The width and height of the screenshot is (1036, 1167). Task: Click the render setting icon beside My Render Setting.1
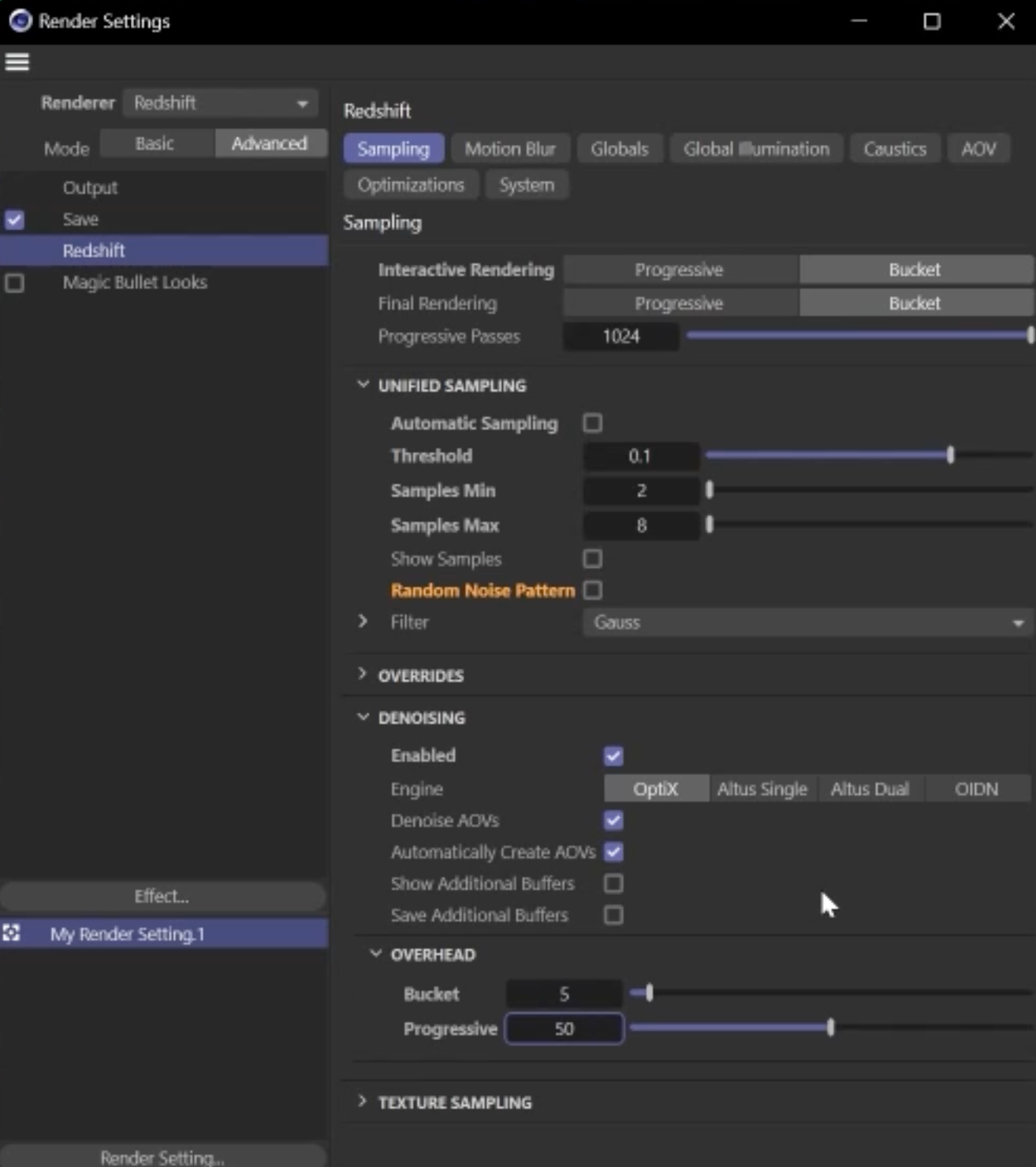12,934
